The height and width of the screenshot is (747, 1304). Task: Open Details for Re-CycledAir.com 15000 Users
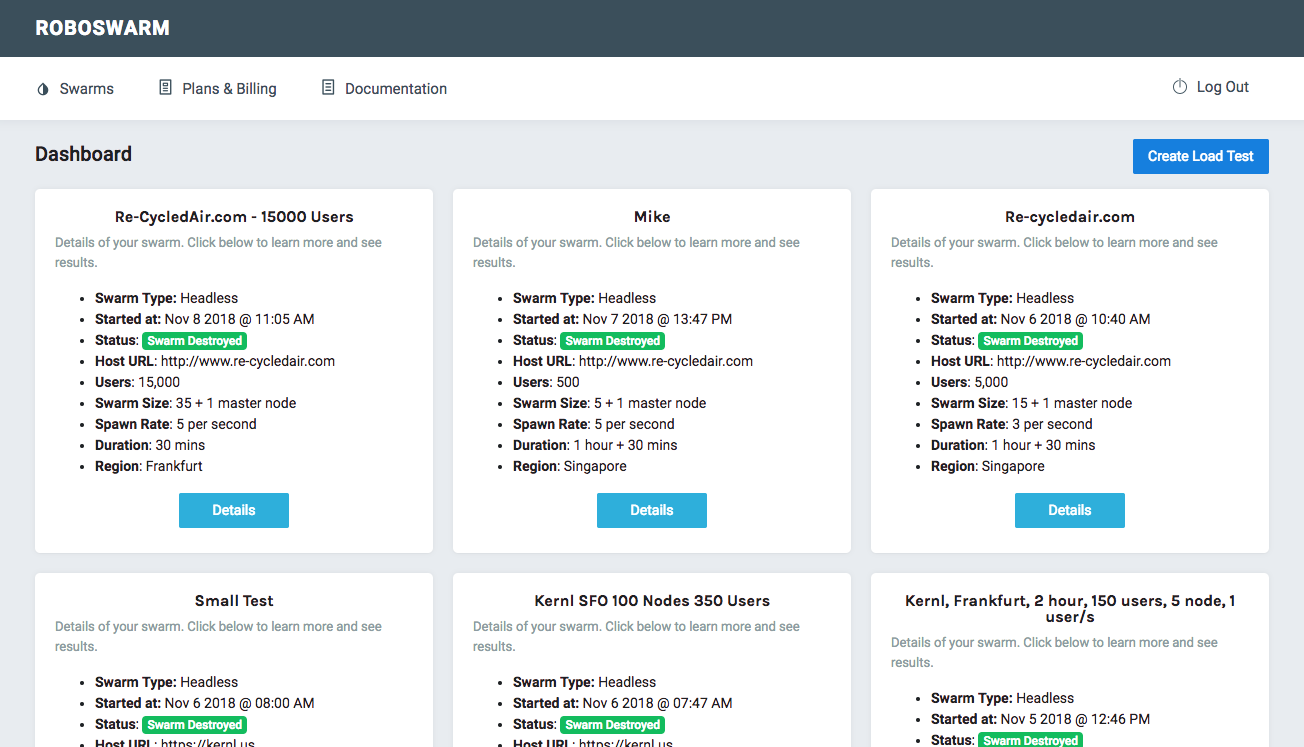point(234,510)
